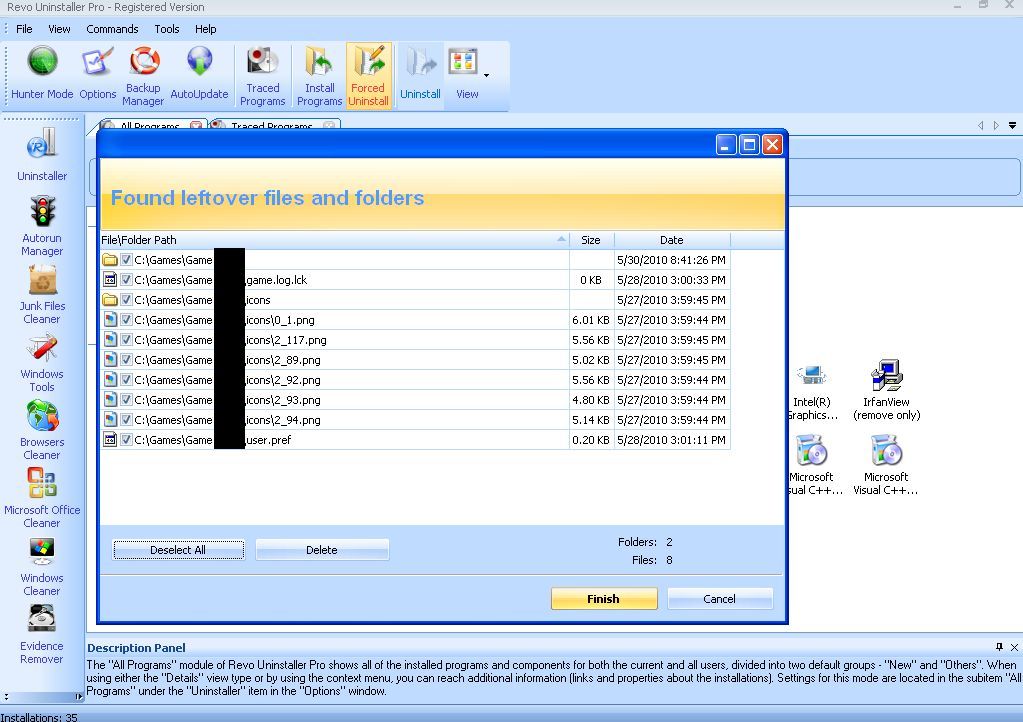Click Finish to complete the uninstall
This screenshot has width=1023, height=722.
point(603,598)
